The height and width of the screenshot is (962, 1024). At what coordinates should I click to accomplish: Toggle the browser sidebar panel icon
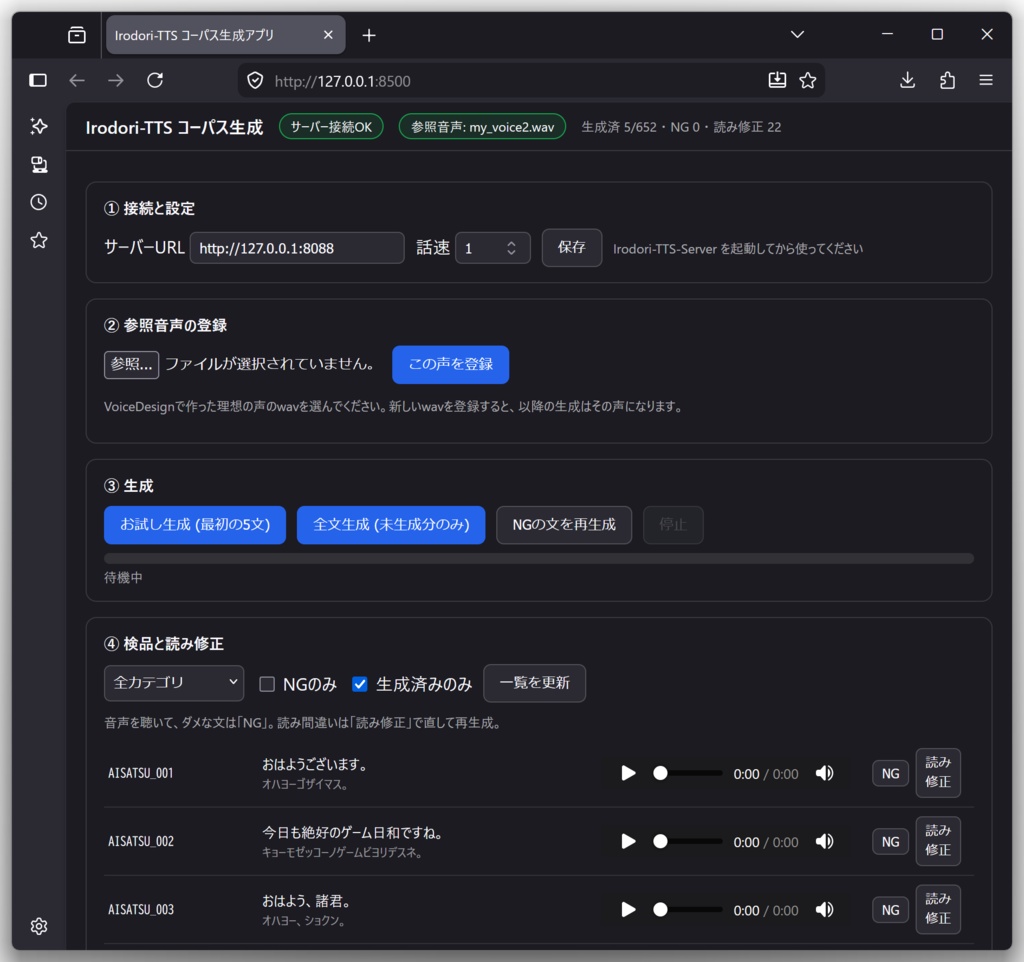(38, 80)
